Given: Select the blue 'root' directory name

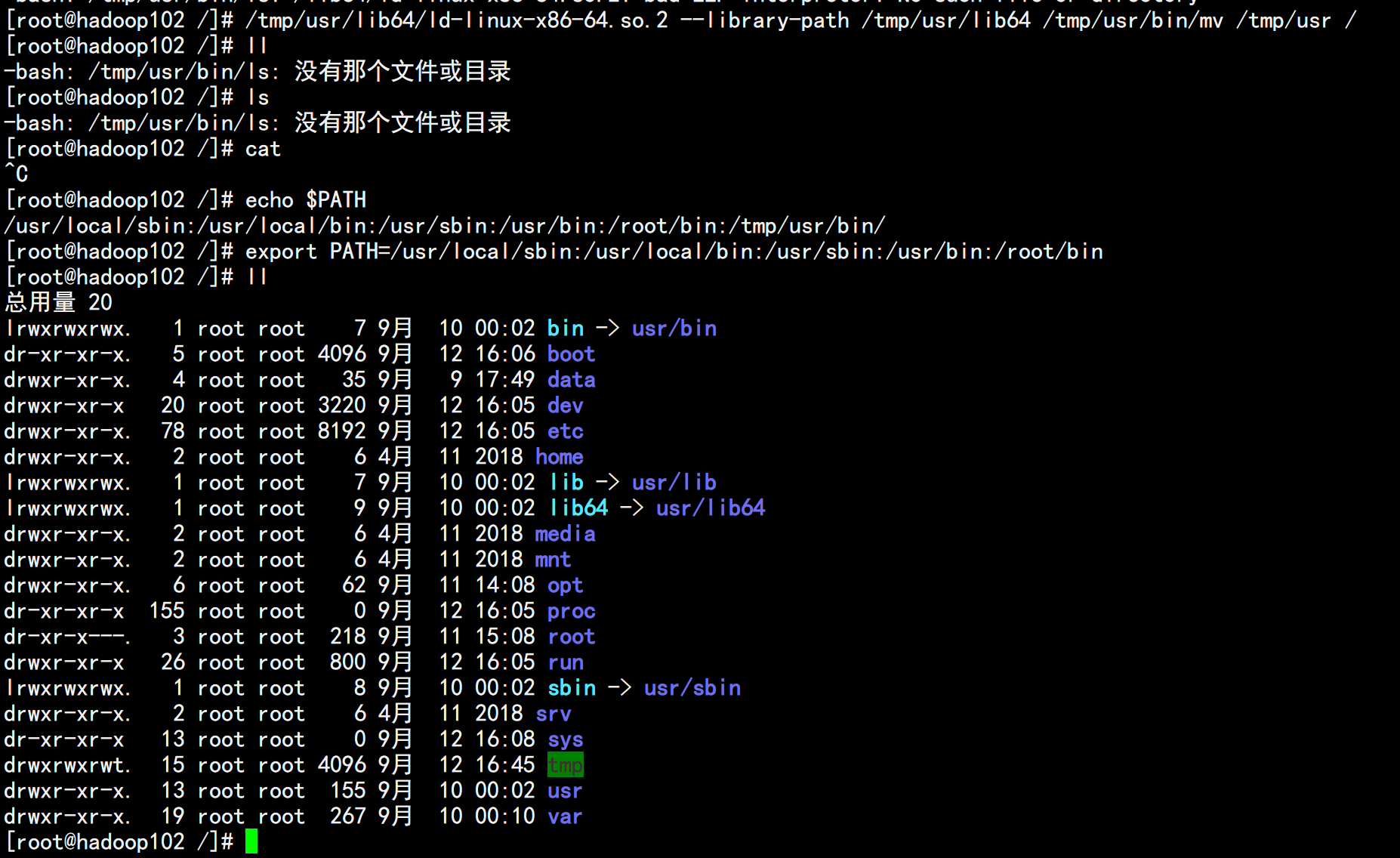Looking at the screenshot, I should (x=572, y=637).
